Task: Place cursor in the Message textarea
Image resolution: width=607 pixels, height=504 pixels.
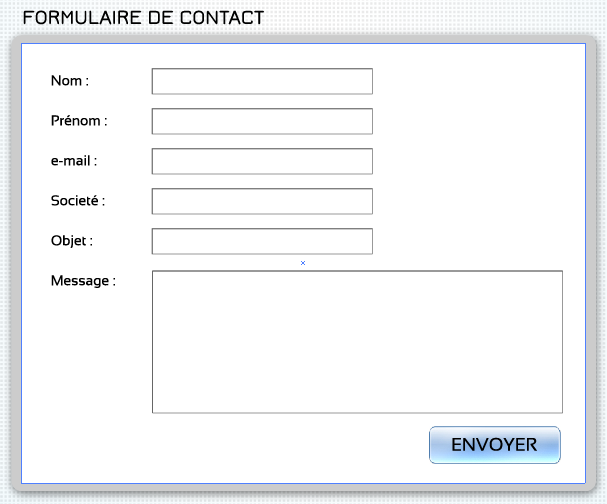Action: pos(357,342)
